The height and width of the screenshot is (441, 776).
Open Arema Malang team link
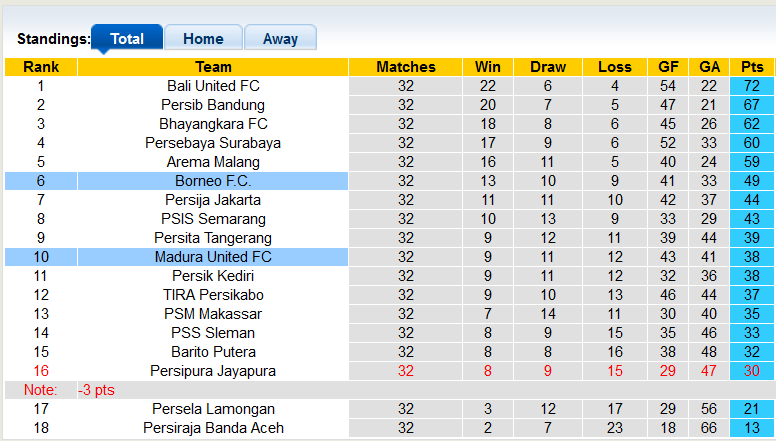click(x=213, y=162)
